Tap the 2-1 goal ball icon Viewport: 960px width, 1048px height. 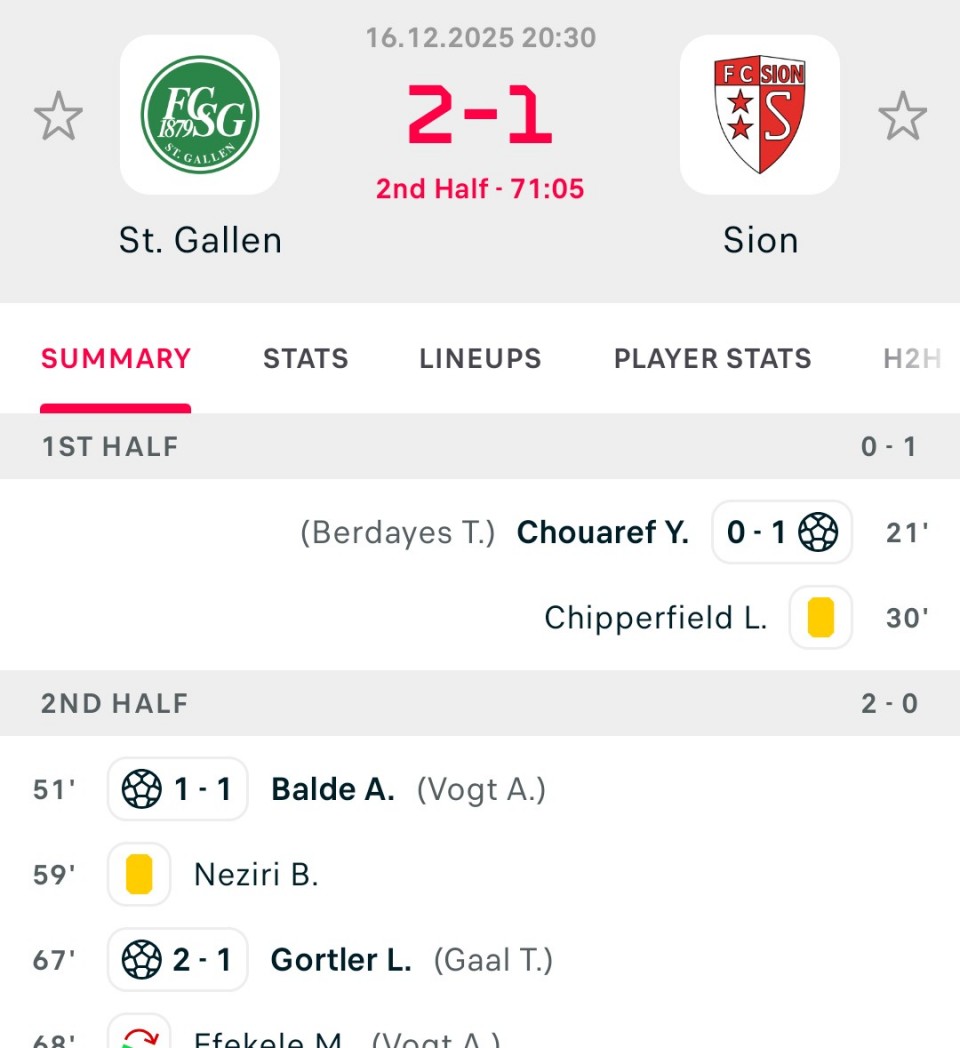pyautogui.click(x=142, y=961)
